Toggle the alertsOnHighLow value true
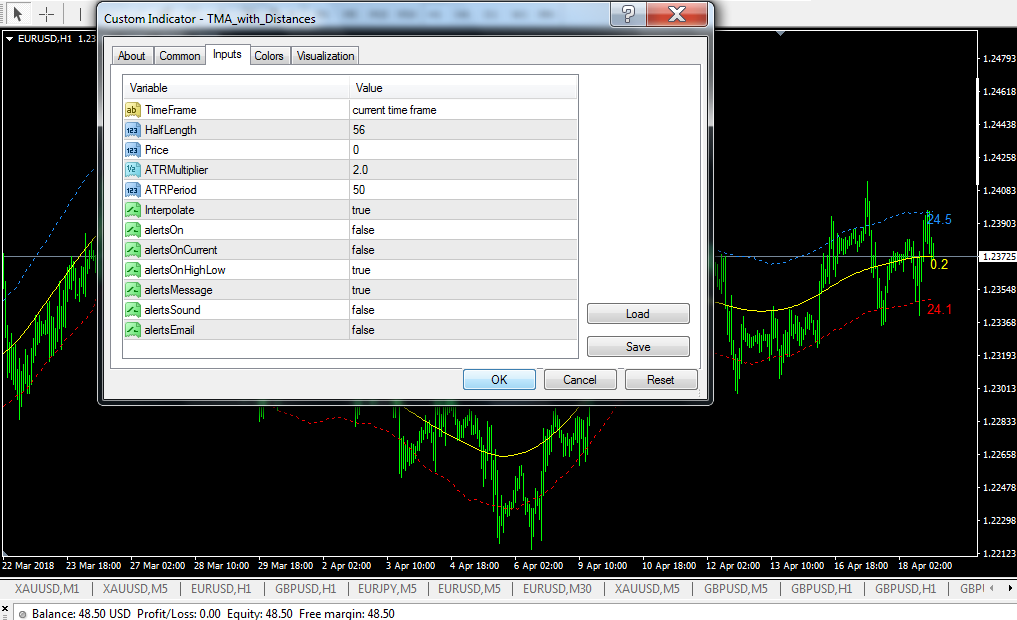The width and height of the screenshot is (1017, 620). pos(463,270)
